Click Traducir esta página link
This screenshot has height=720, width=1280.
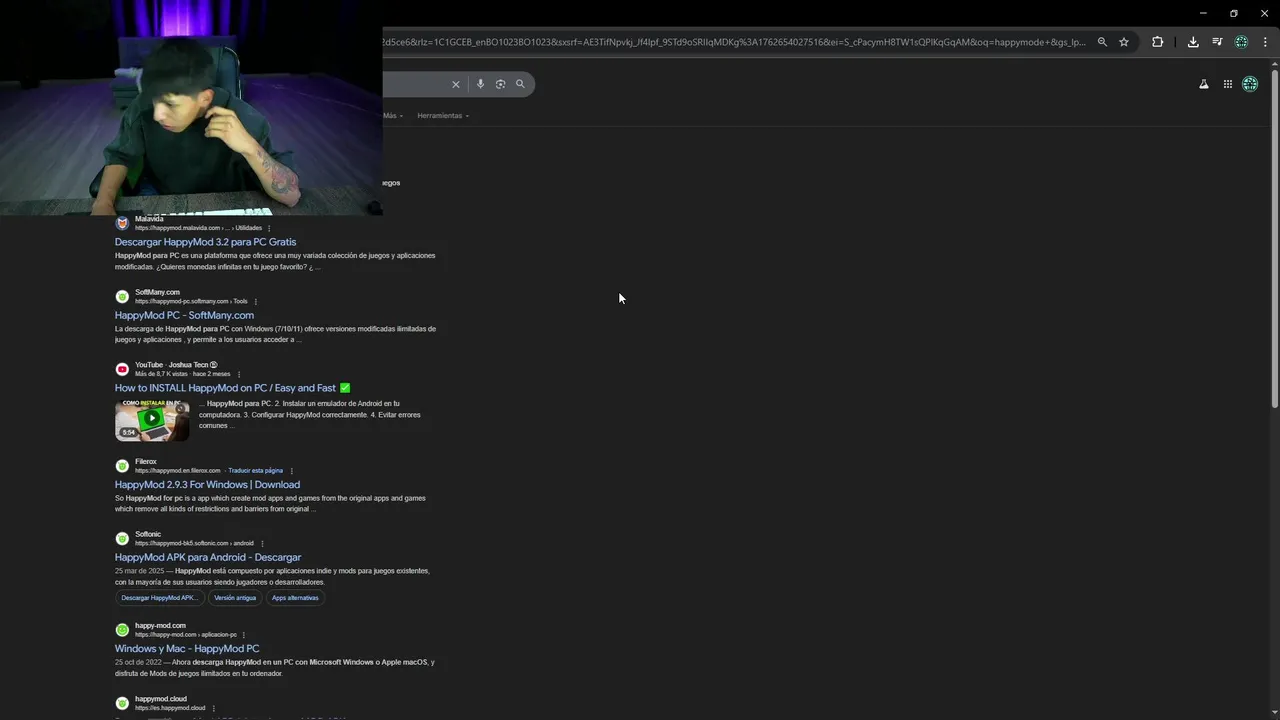255,471
